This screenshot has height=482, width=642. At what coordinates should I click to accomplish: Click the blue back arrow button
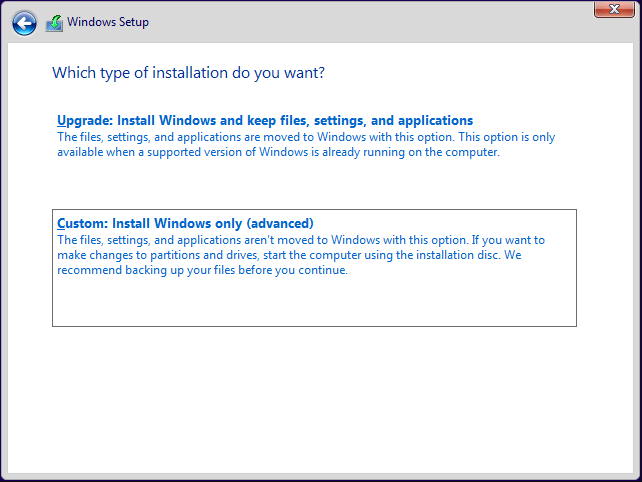24,23
